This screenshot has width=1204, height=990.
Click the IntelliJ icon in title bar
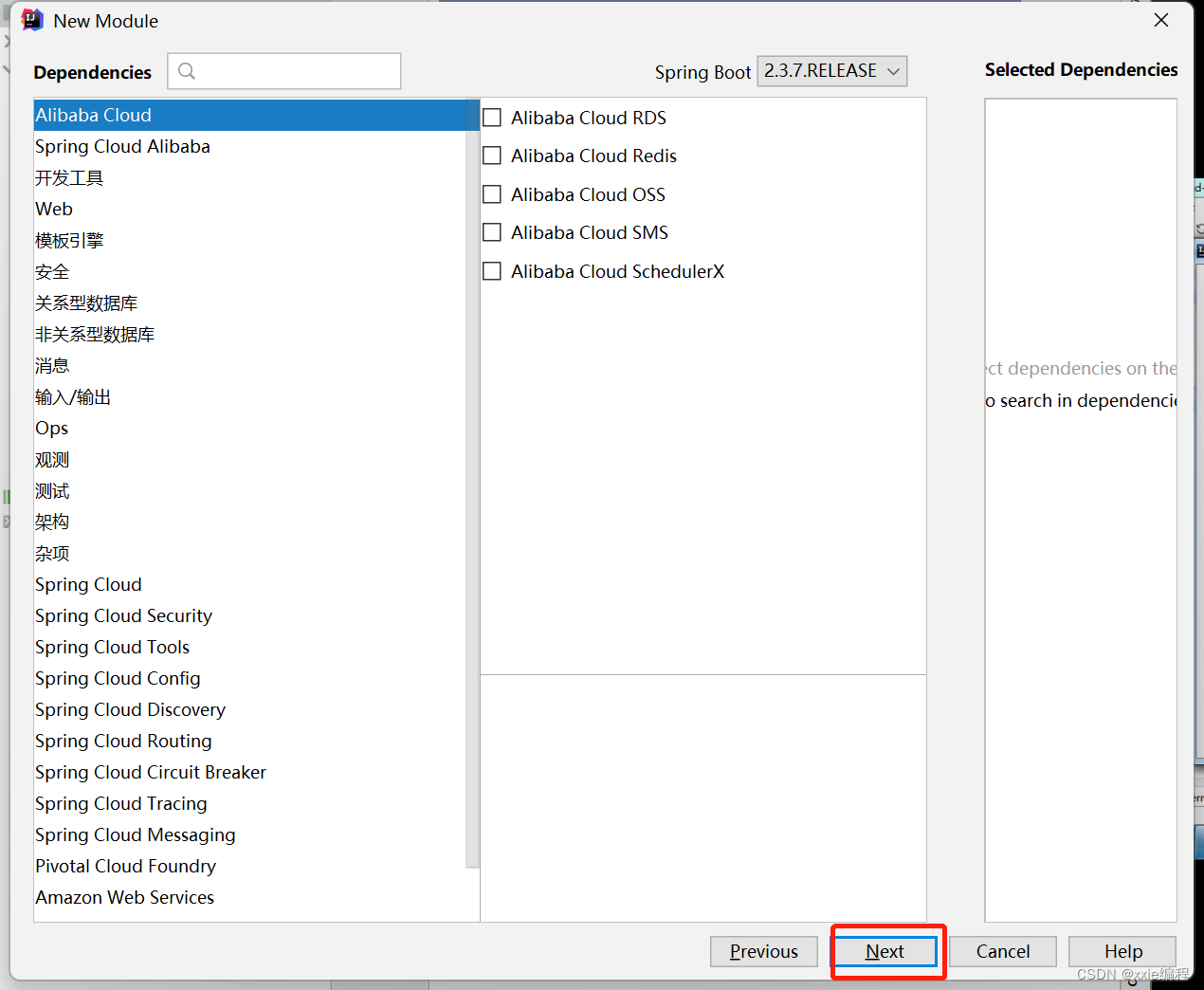[x=32, y=20]
